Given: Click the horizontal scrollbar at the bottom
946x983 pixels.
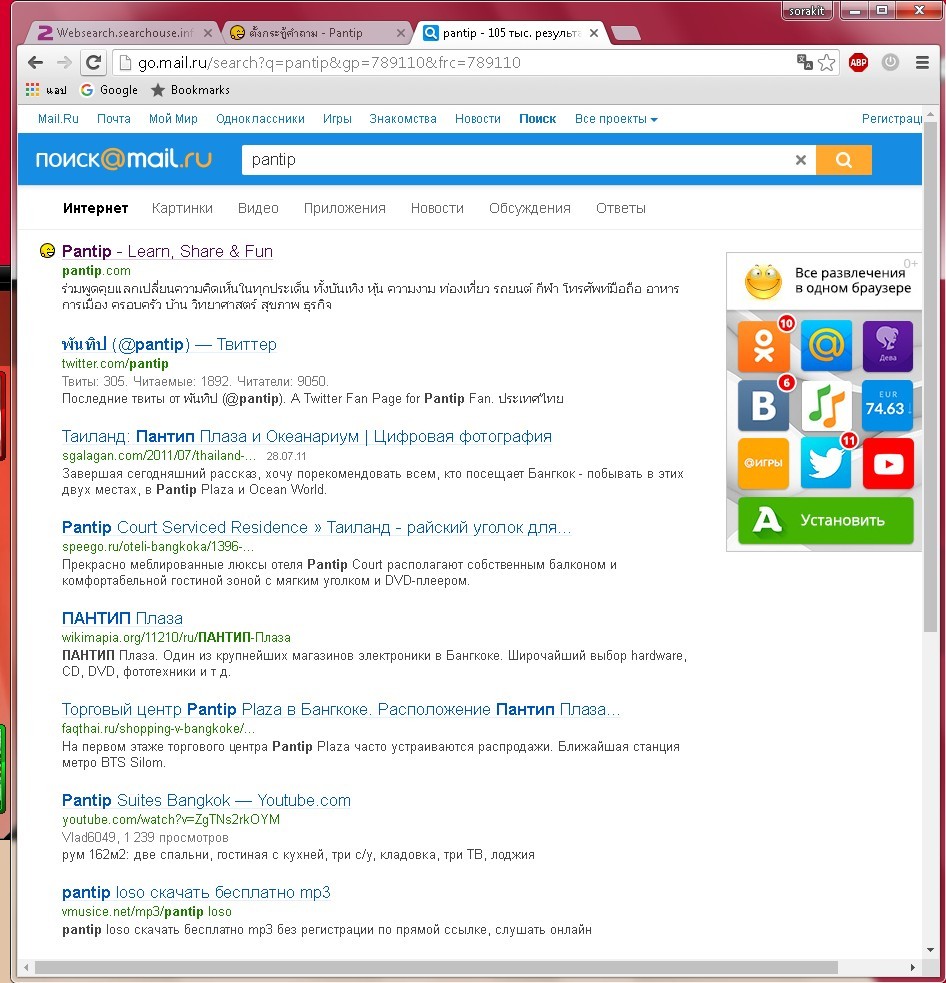Looking at the screenshot, I should coord(436,967).
